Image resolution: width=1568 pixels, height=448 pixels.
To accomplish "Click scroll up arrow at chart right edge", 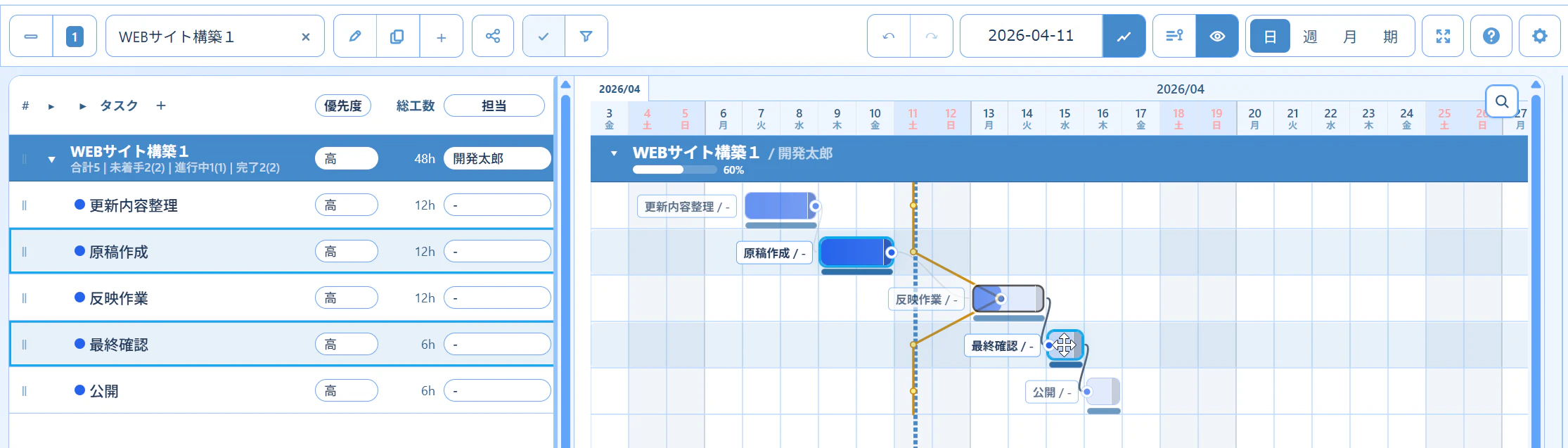I will click(x=1536, y=84).
